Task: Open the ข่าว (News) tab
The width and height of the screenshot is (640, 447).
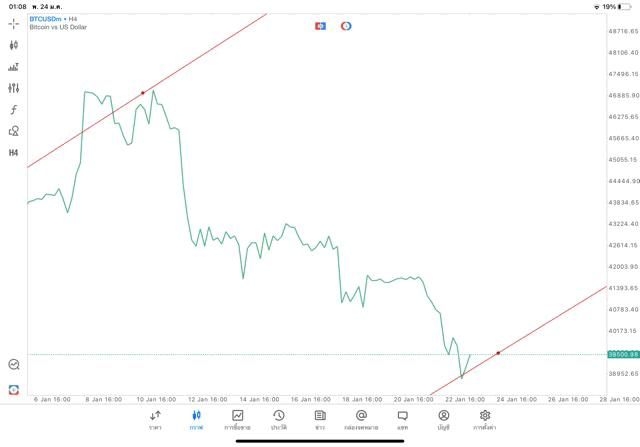Action: pos(319,419)
